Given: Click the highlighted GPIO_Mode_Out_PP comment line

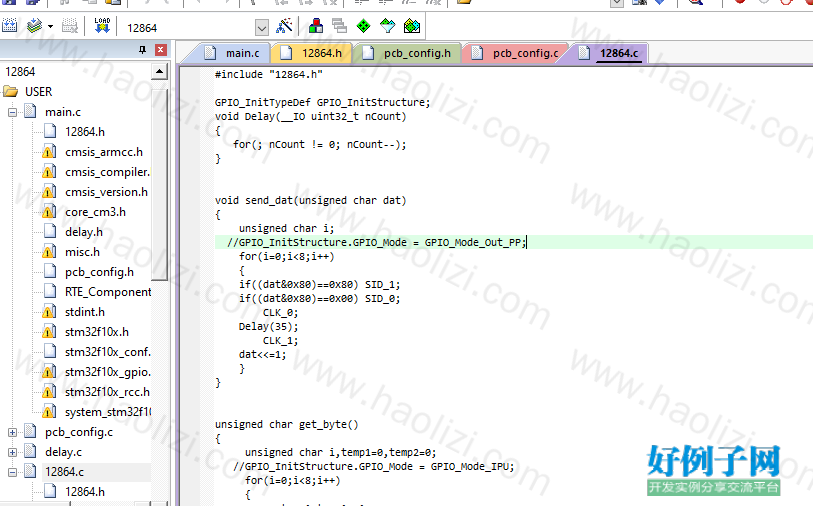Looking at the screenshot, I should click(x=376, y=242).
